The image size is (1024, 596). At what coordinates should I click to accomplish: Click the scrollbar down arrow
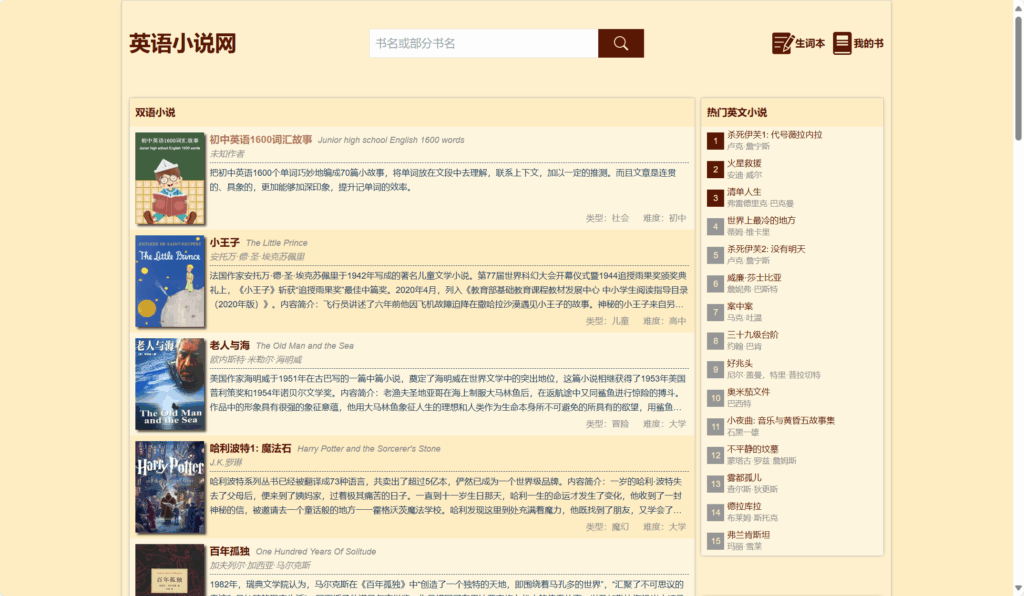click(1017, 588)
